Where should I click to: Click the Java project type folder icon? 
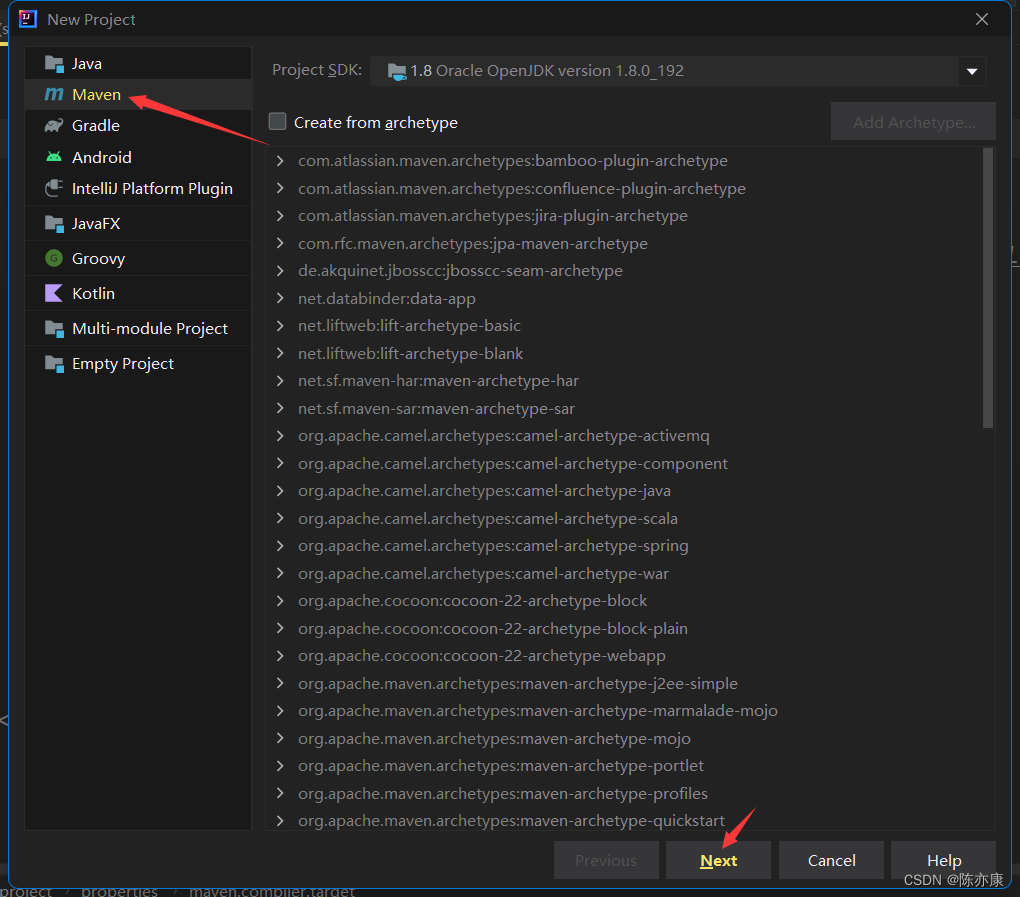(54, 64)
